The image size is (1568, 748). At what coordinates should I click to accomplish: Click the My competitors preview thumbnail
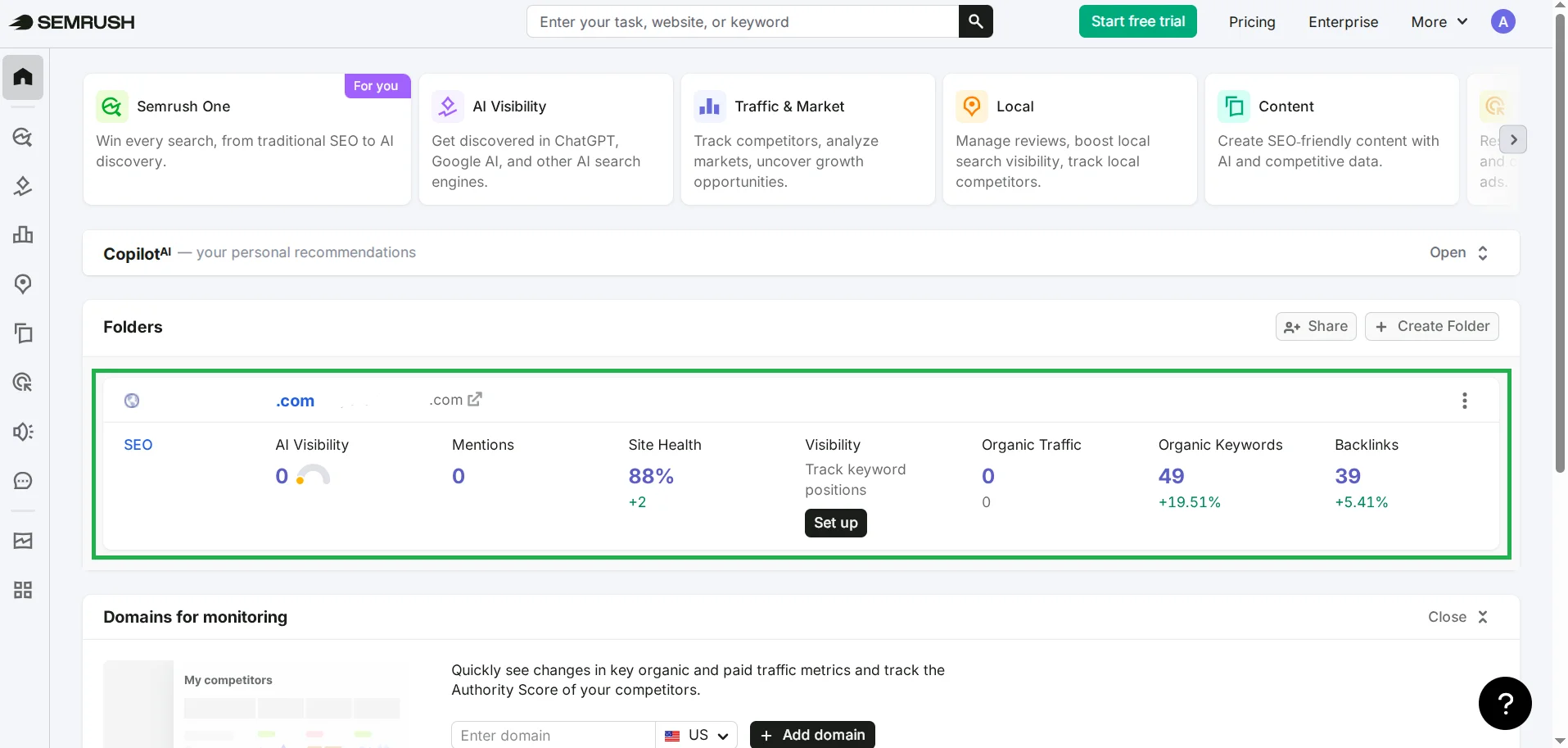tap(254, 705)
